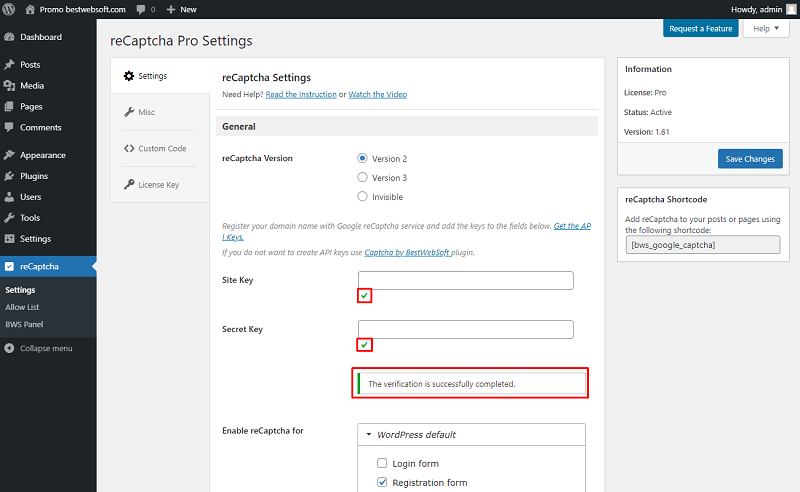Click the plus icon next to New
The image size is (800, 492).
click(x=171, y=9)
